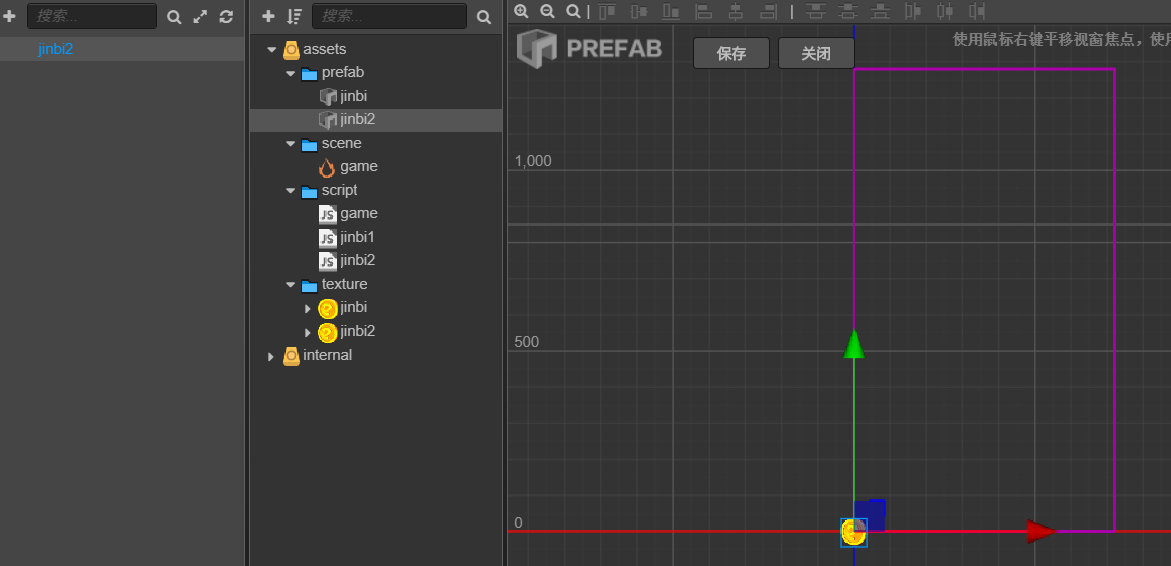Viewport: 1171px width, 566px height.
Task: Focus the assets panel search field
Action: tap(389, 16)
